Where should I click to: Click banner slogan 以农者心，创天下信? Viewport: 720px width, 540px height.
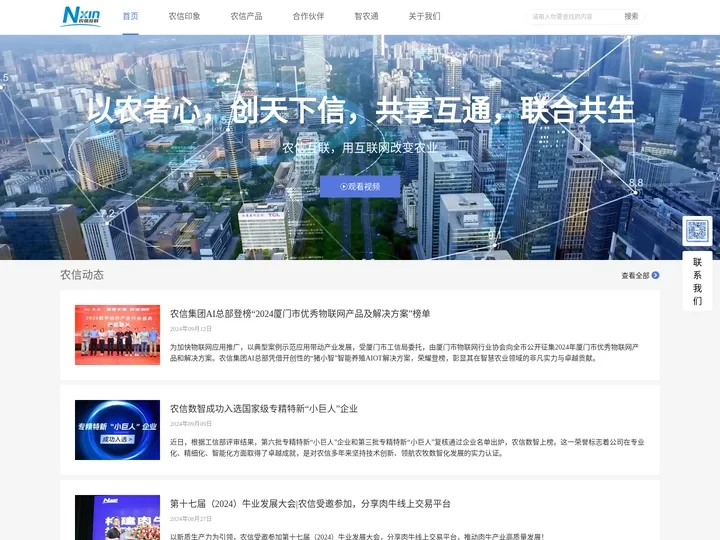pos(360,110)
